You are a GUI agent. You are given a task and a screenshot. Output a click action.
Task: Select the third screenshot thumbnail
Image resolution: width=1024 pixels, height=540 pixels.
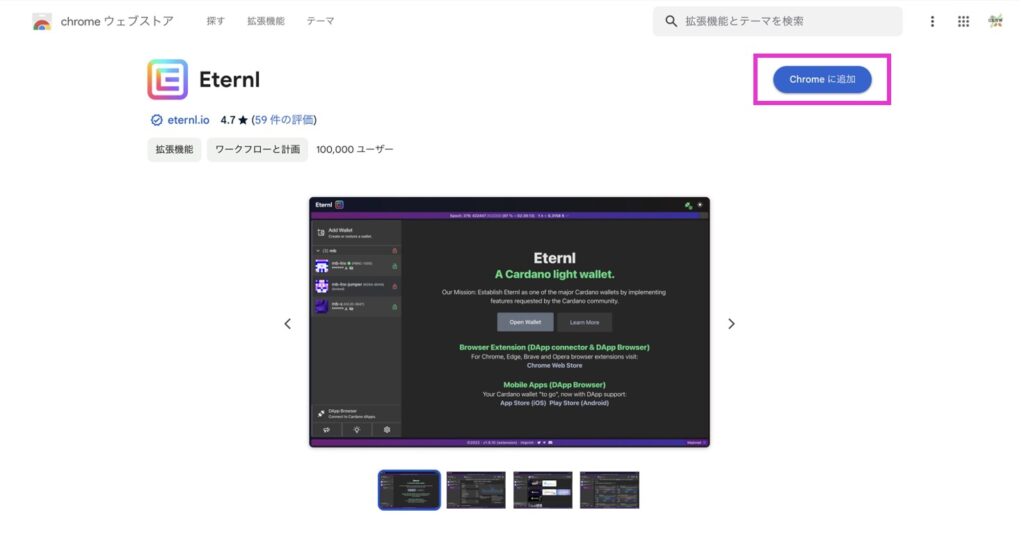coord(543,490)
